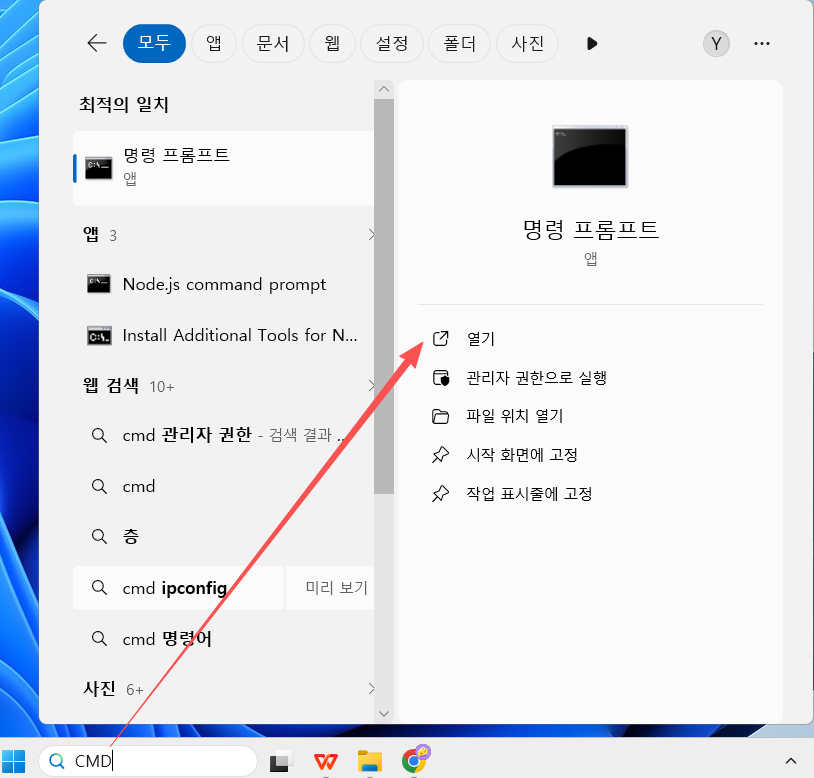Select the Node.js command prompt icon
This screenshot has height=778, width=814.
pyautogui.click(x=99, y=284)
